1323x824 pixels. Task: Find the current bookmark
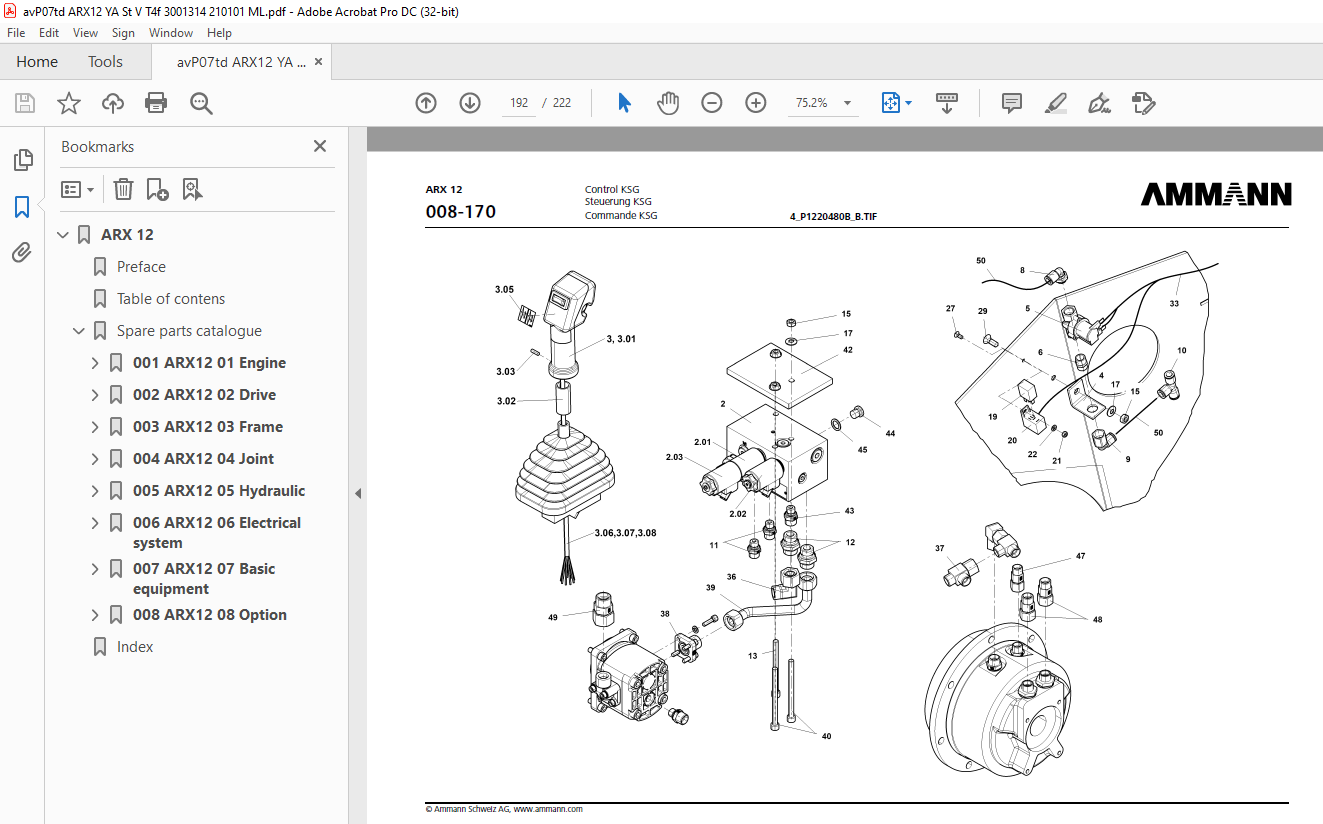coord(193,189)
